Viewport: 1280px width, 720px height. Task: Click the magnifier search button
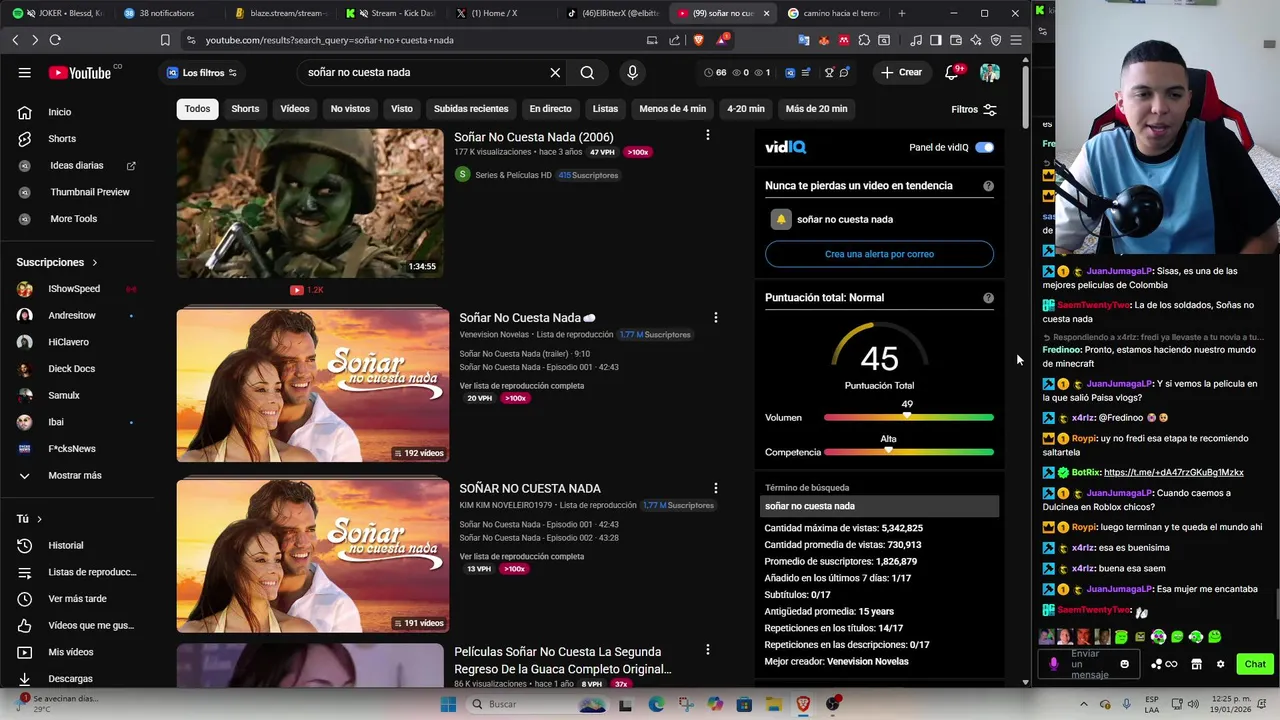[x=587, y=72]
